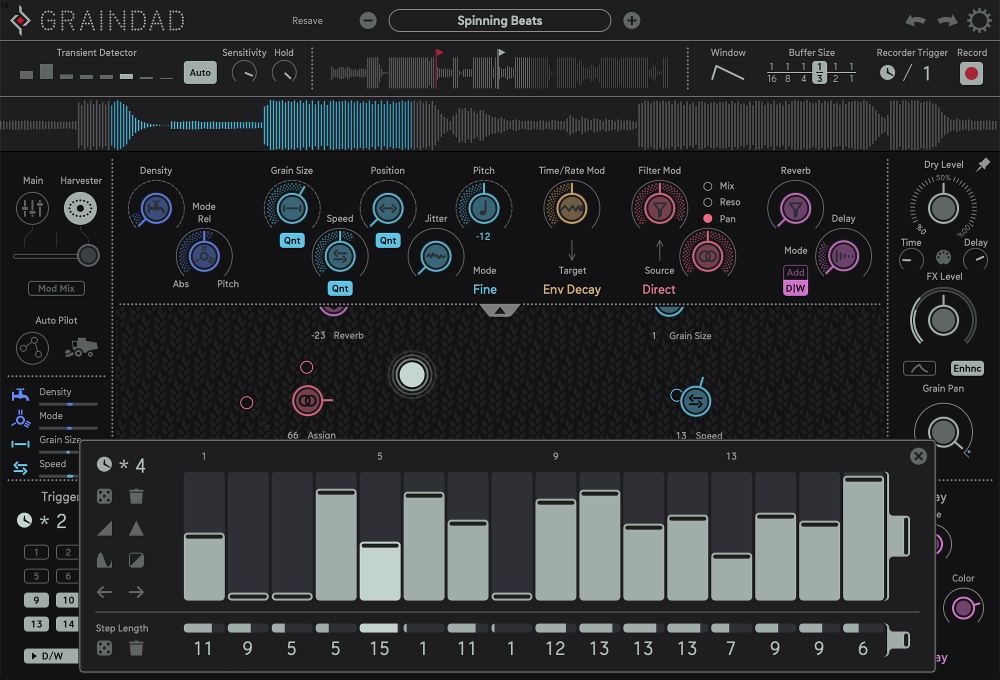The image size is (1000, 680).
Task: Apply the ramp-up triangle shape
Action: [105, 528]
